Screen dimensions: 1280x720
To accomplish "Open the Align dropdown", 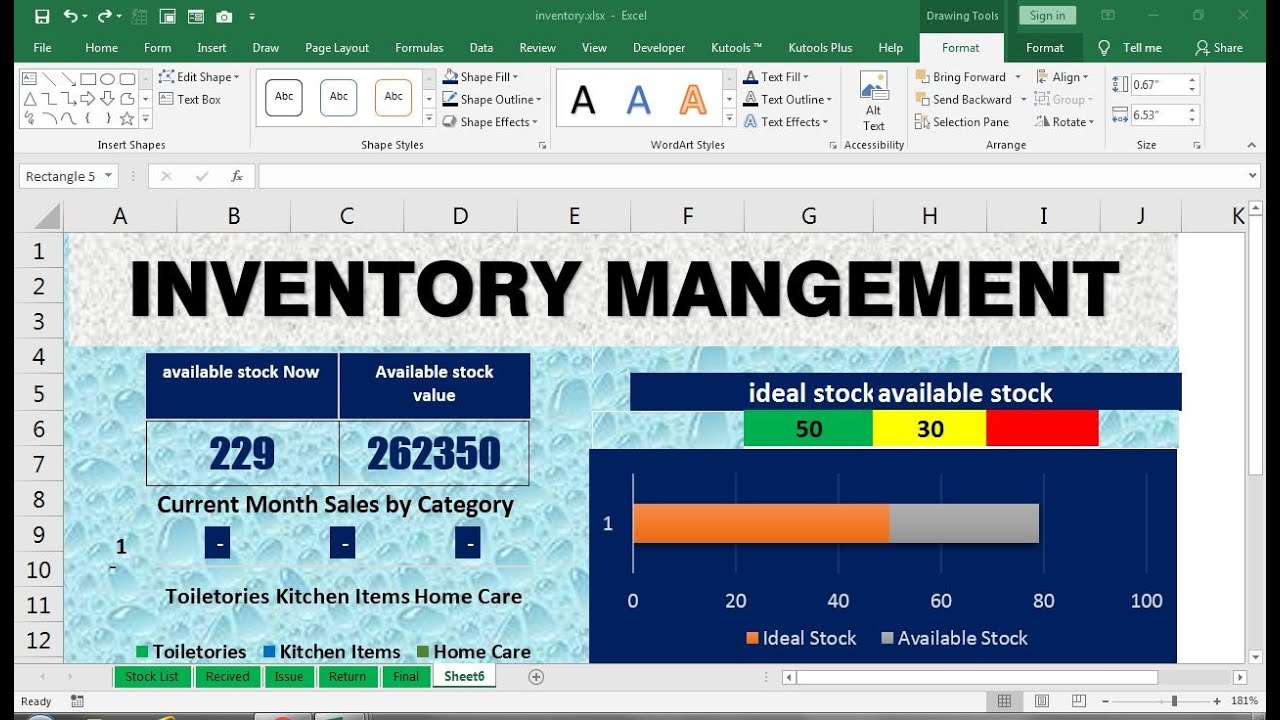I will (1064, 77).
